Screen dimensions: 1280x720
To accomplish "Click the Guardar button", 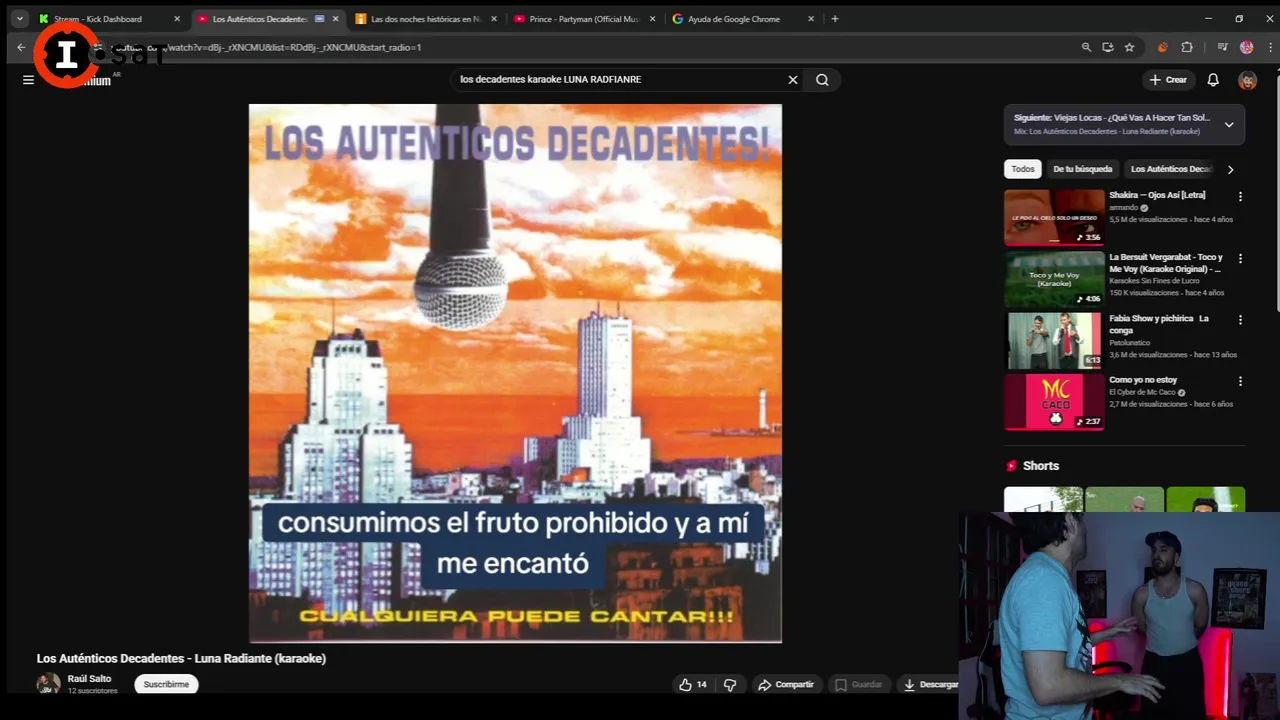I will pyautogui.click(x=859, y=684).
